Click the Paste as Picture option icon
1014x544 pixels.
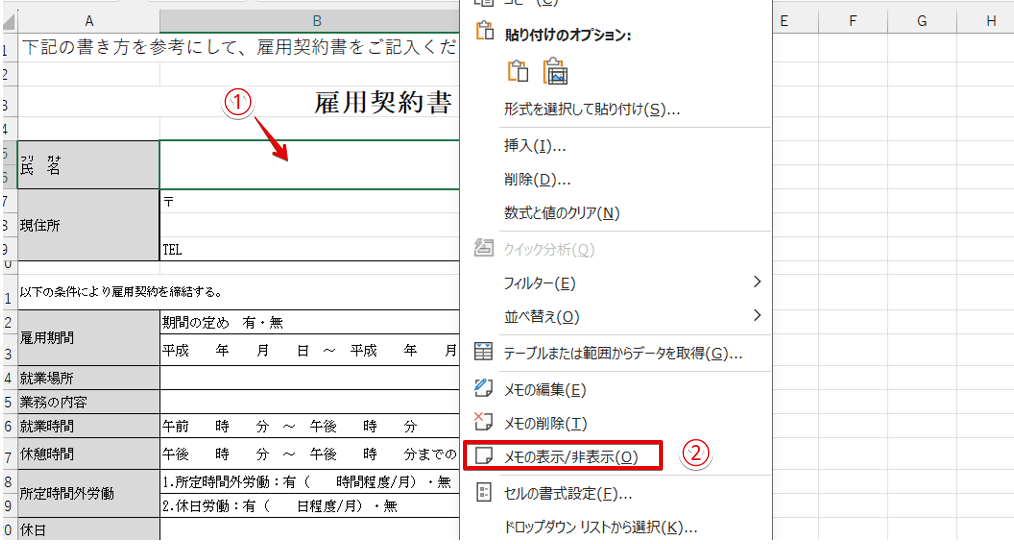pyautogui.click(x=555, y=71)
